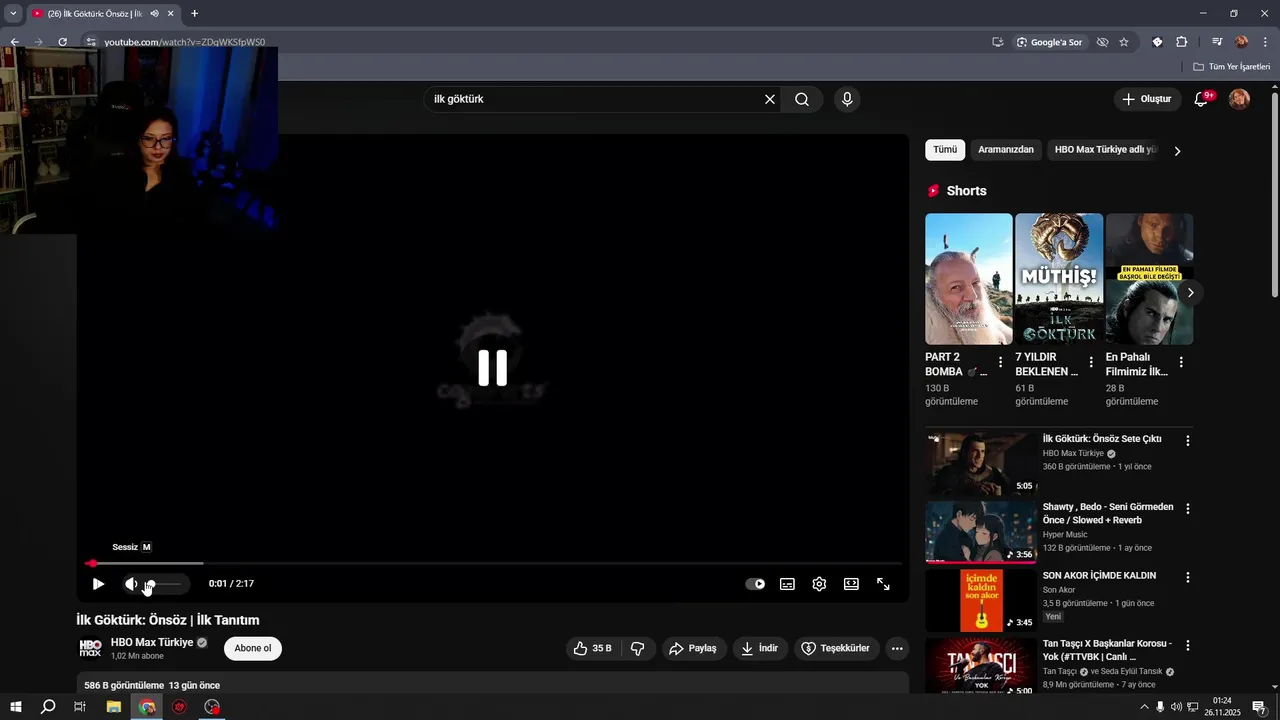Click the Paylaş share button
Viewport: 1280px width, 720px height.
tap(693, 648)
